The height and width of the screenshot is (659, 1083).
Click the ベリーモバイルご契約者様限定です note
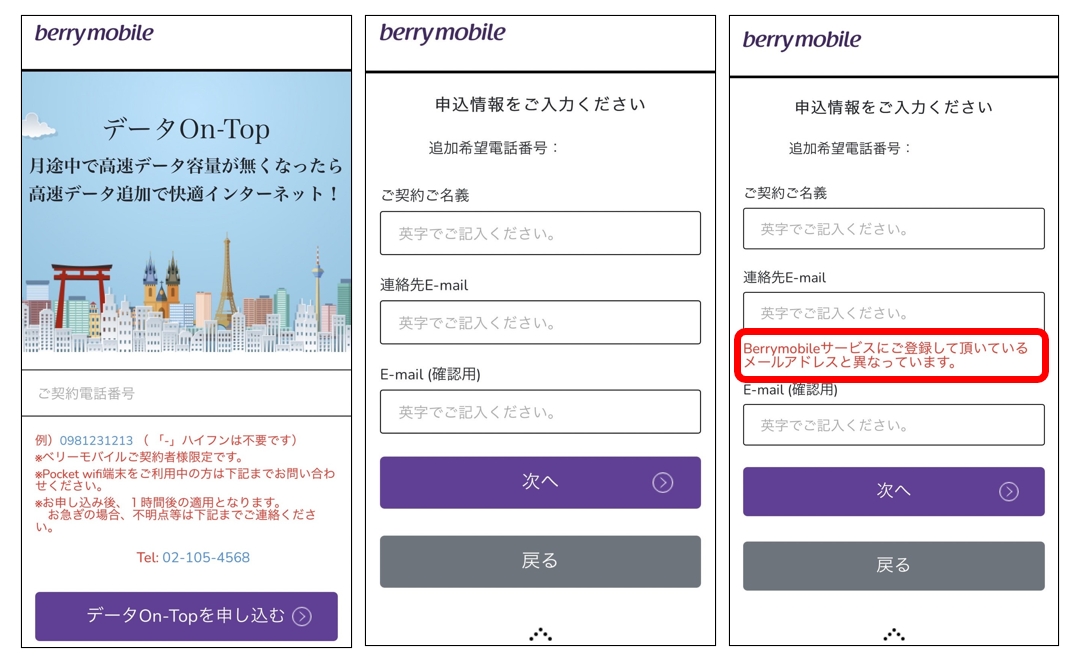(139, 457)
